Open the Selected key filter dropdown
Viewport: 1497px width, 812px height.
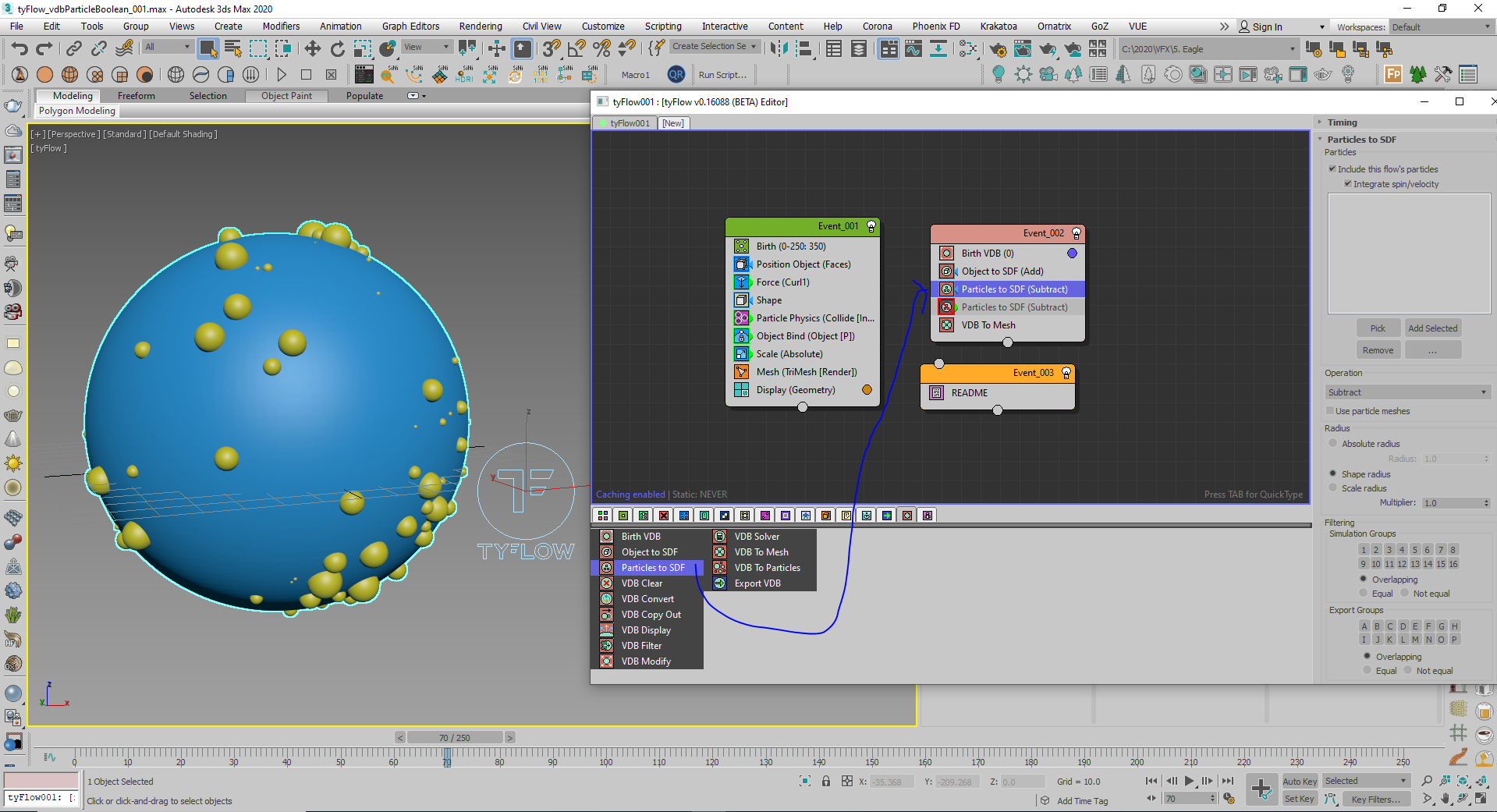pos(1365,781)
